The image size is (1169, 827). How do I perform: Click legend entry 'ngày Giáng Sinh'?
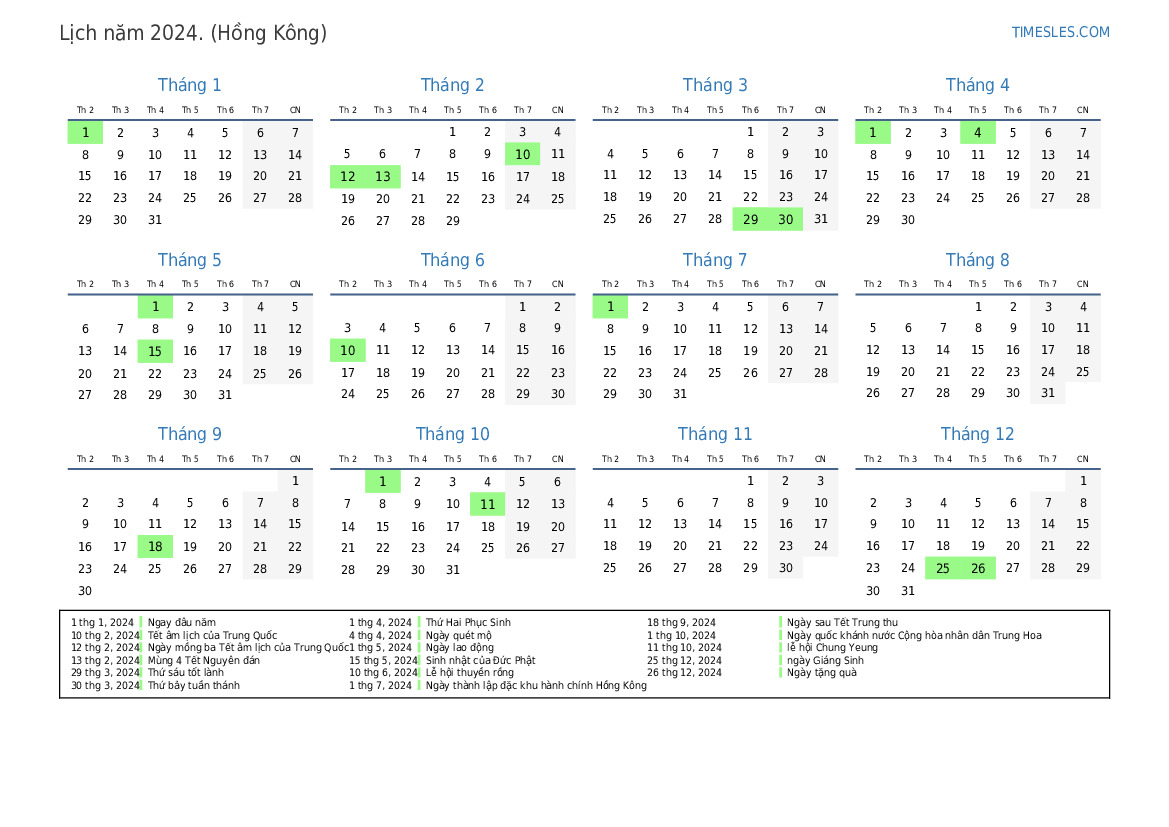(825, 660)
